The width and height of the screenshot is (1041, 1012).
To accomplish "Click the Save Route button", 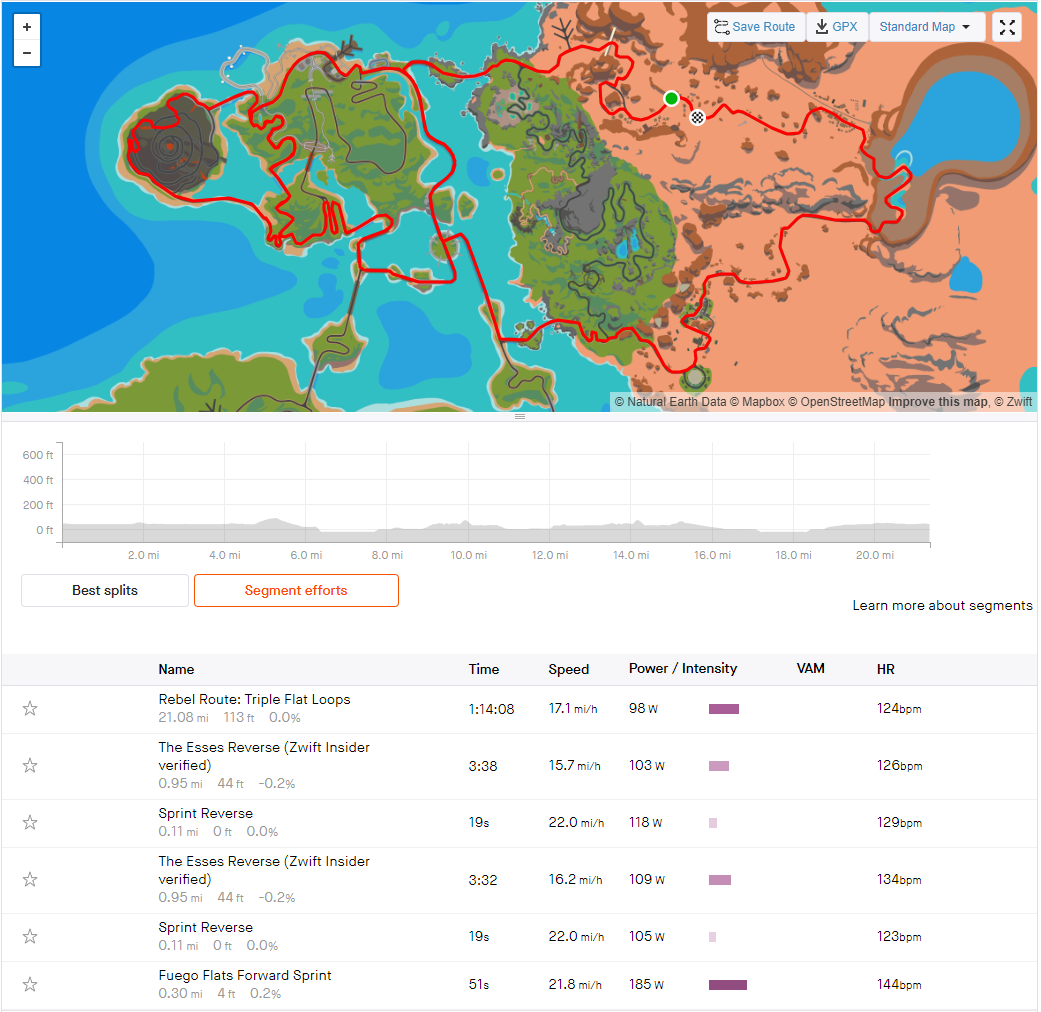I will 755,27.
